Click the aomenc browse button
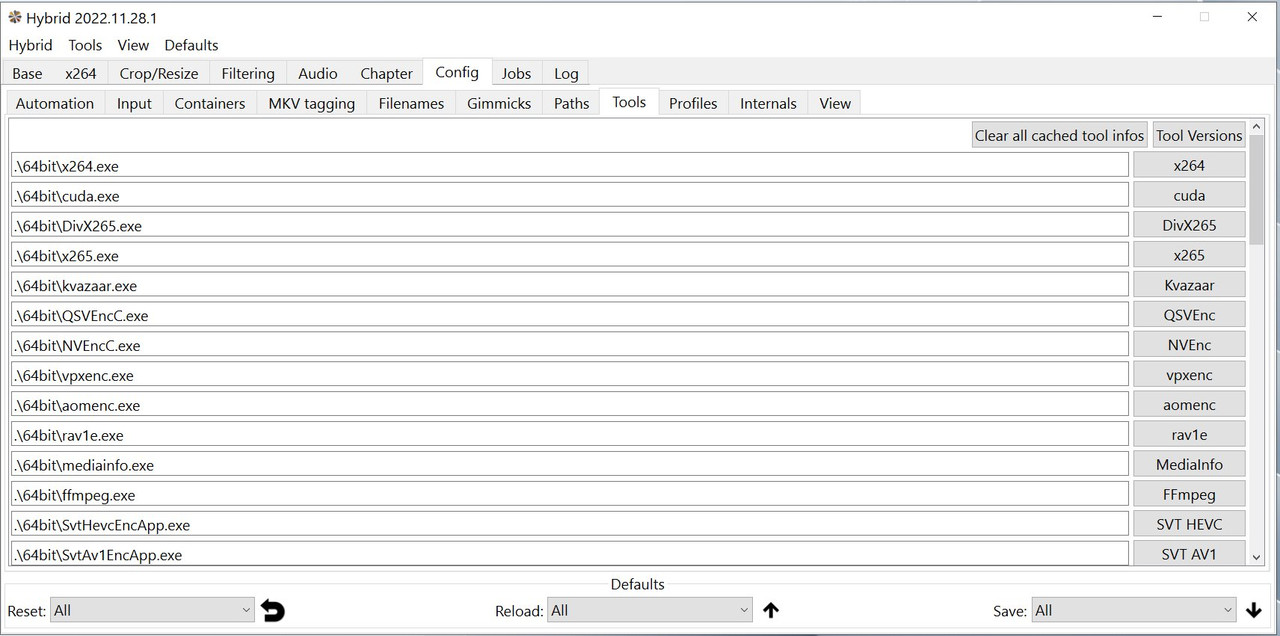The width and height of the screenshot is (1280, 636). (x=1189, y=405)
